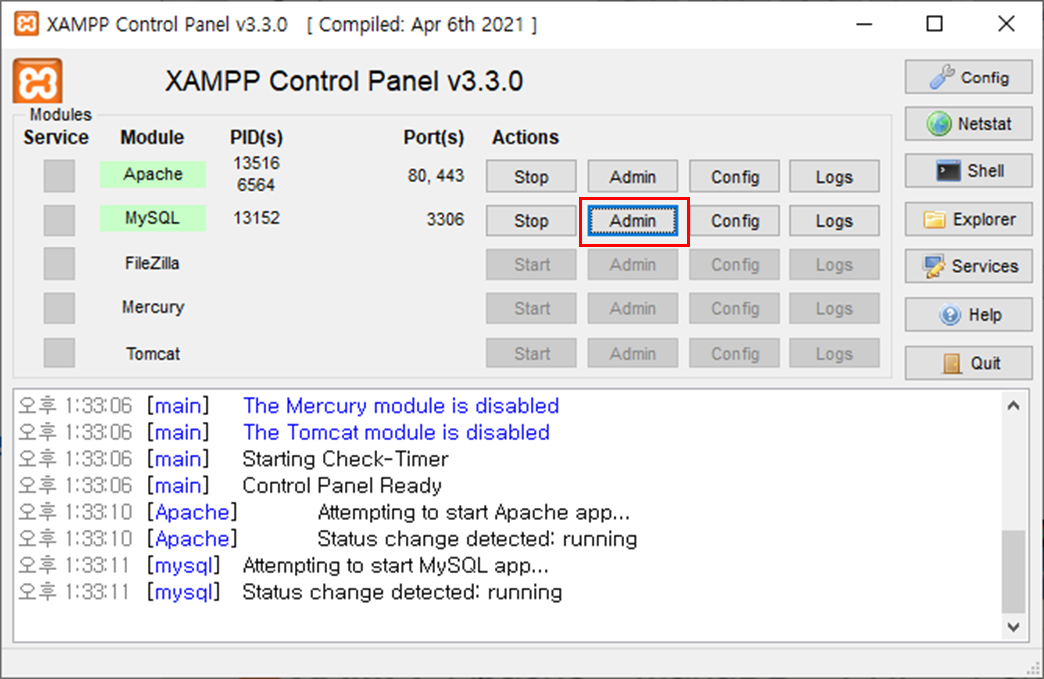
Task: Toggle the Apache service checkbox
Action: [59, 176]
